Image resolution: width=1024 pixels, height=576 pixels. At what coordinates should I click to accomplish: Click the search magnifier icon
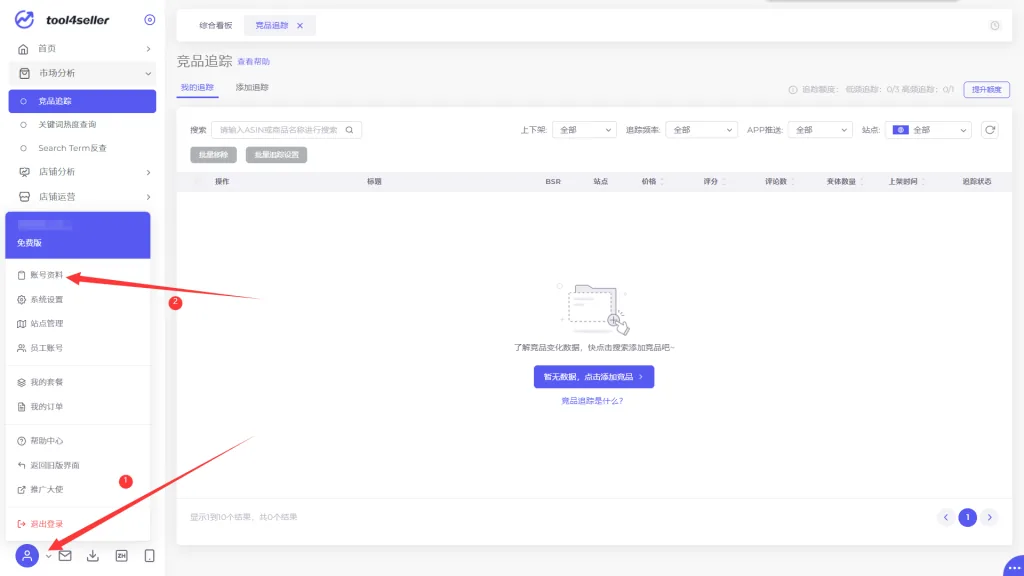click(349, 130)
